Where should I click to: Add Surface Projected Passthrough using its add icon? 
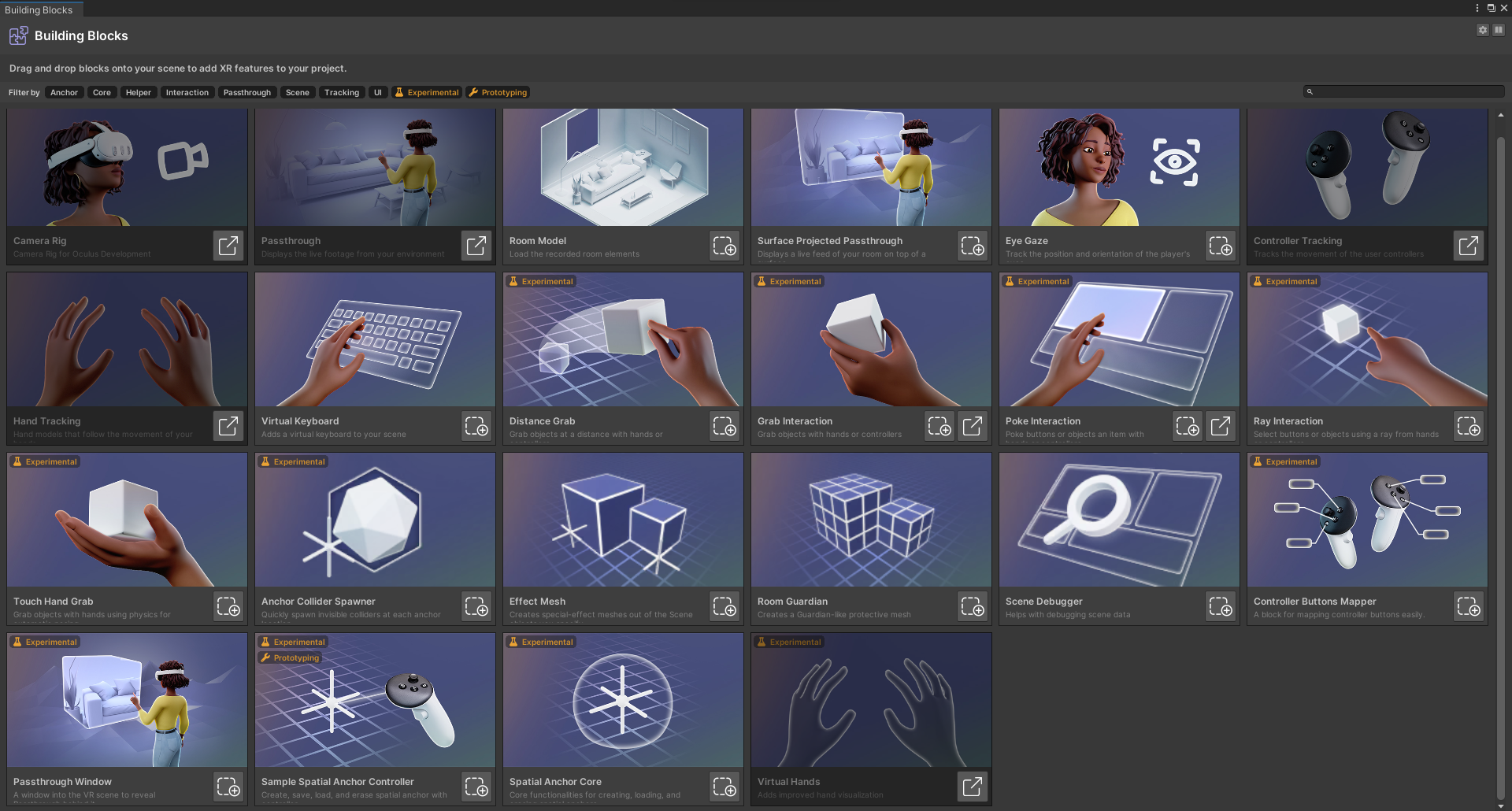tap(973, 246)
